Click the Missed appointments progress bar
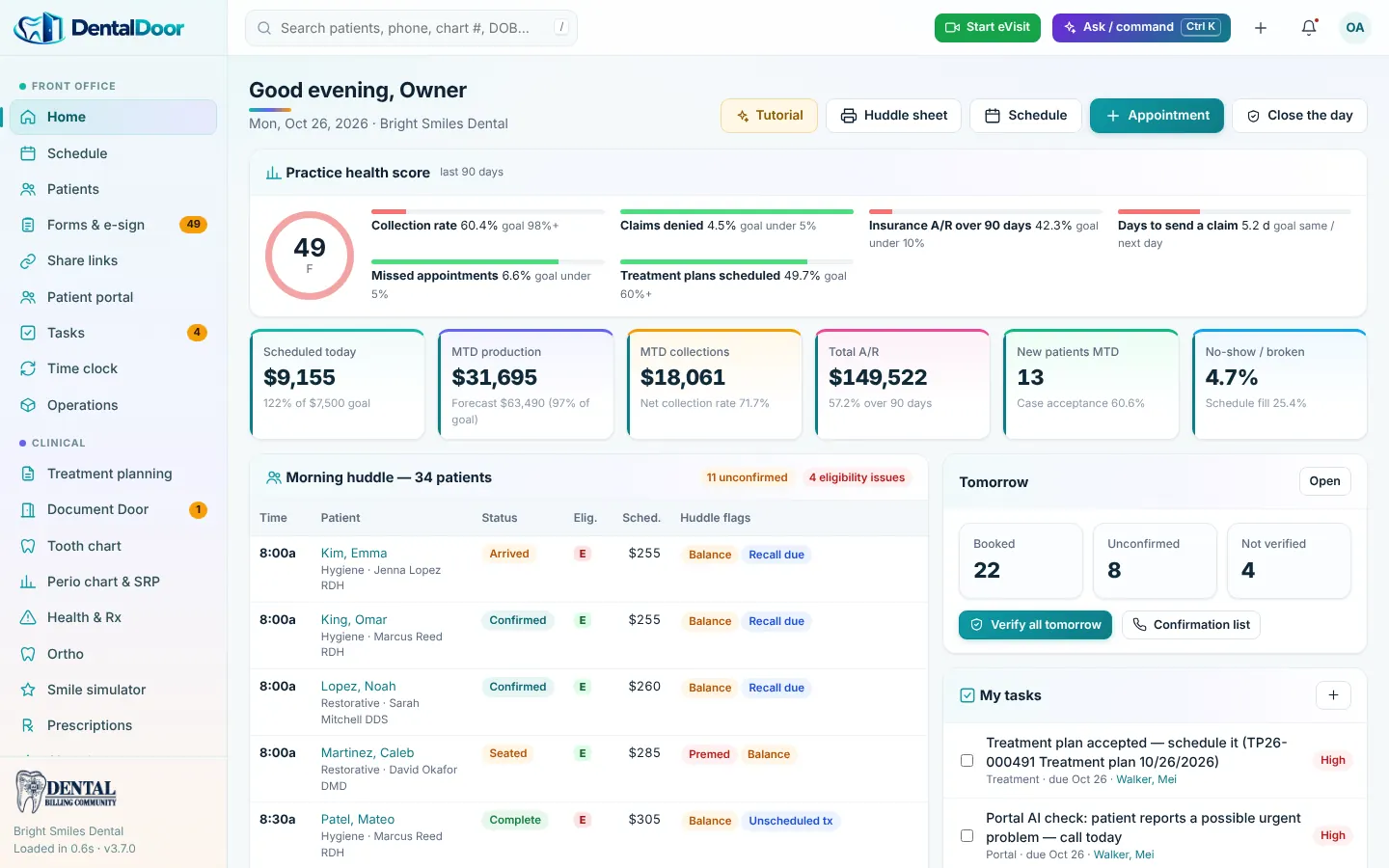This screenshot has height=868, width=1389. [x=488, y=261]
